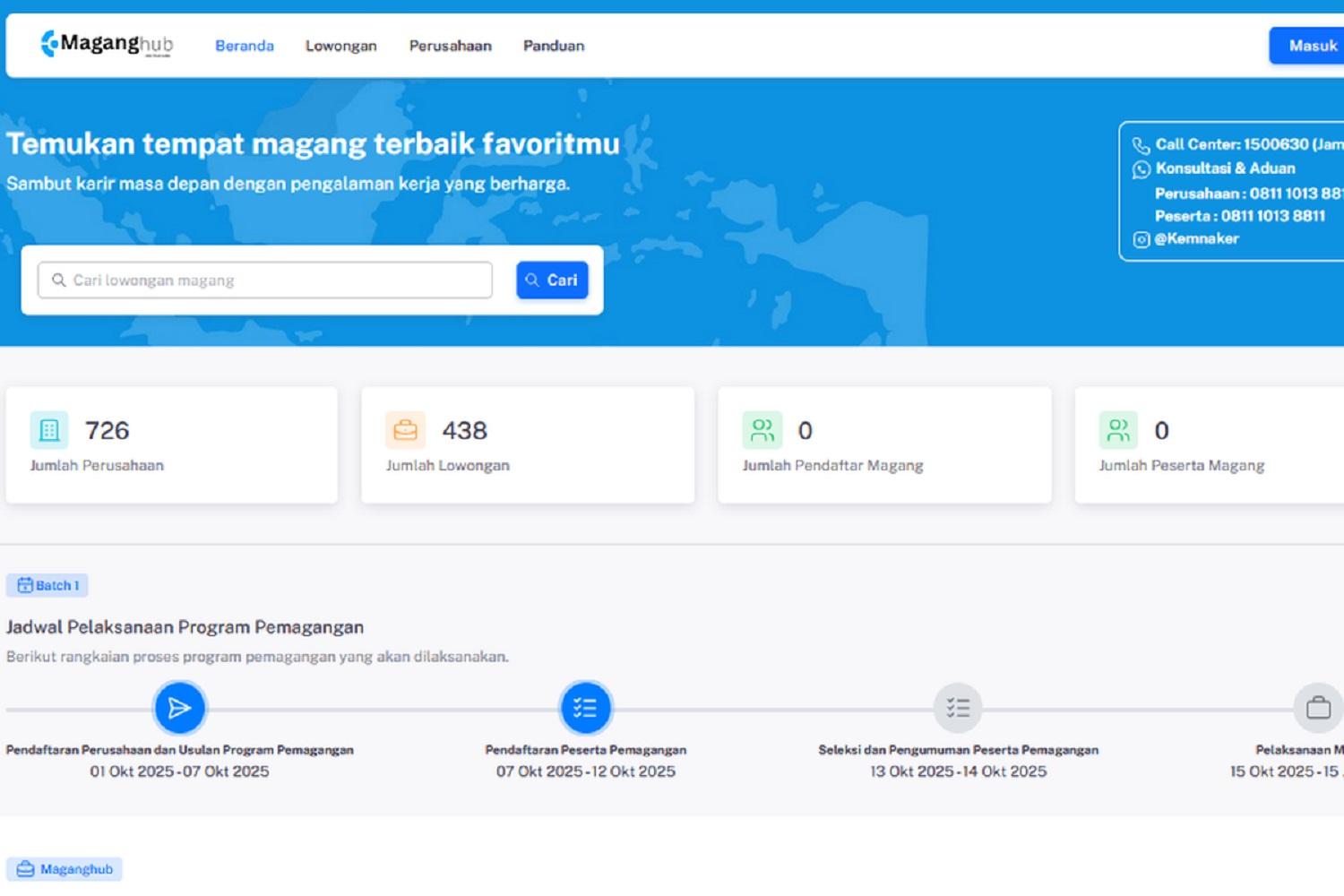
Task: Click the Instagram icon next to @Kemnaker
Action: [1141, 239]
